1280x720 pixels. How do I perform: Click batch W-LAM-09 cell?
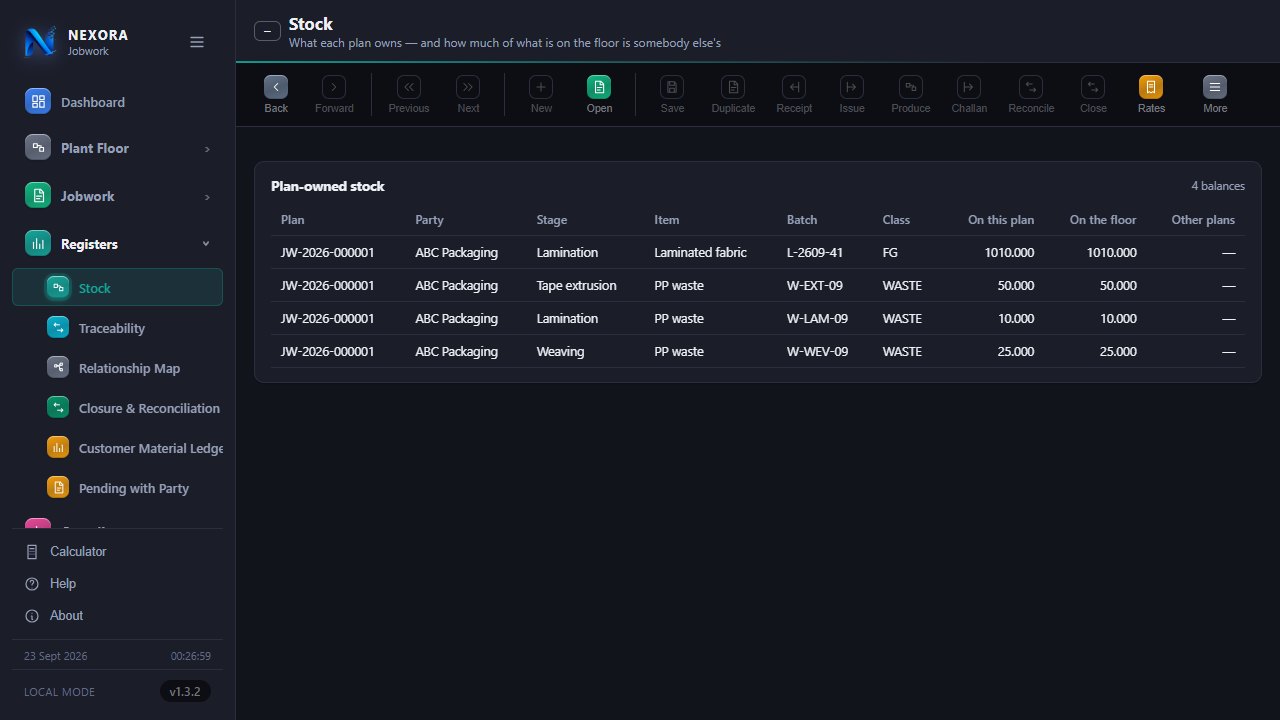click(818, 319)
